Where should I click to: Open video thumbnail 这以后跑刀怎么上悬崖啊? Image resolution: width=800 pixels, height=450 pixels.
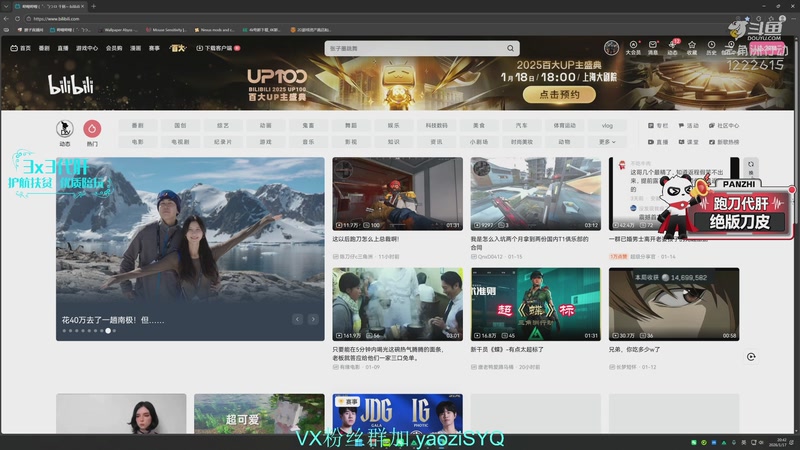tap(397, 193)
